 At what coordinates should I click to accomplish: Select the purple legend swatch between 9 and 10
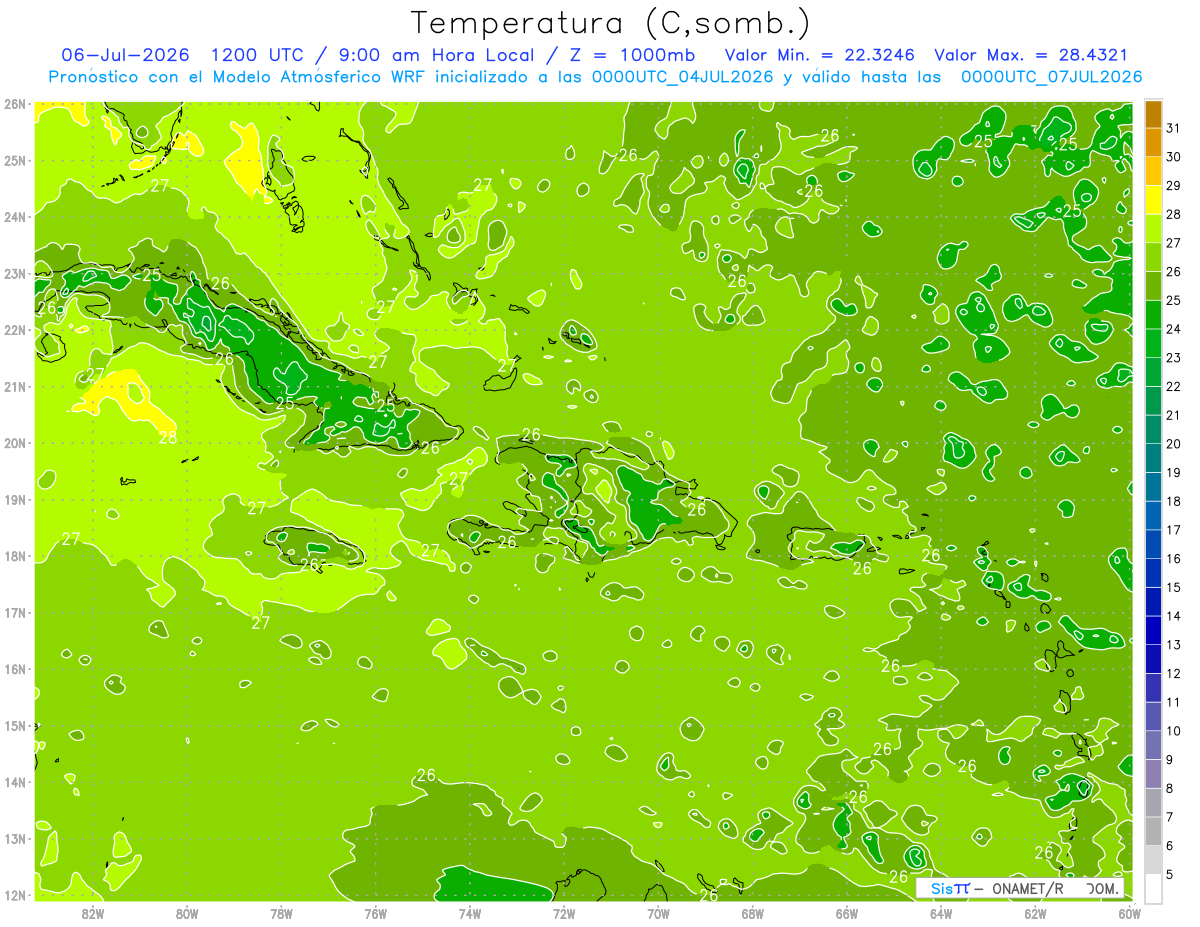click(1153, 745)
